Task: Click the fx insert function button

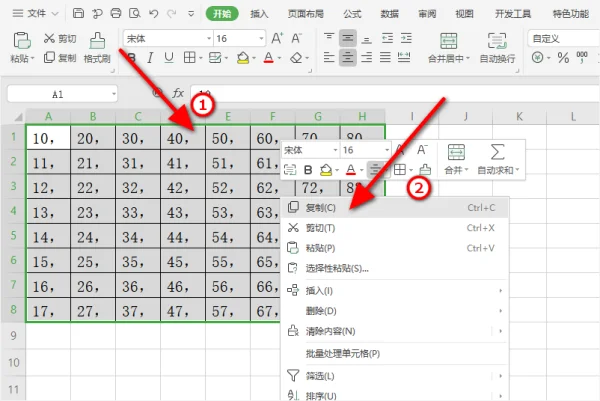Action: [178, 93]
